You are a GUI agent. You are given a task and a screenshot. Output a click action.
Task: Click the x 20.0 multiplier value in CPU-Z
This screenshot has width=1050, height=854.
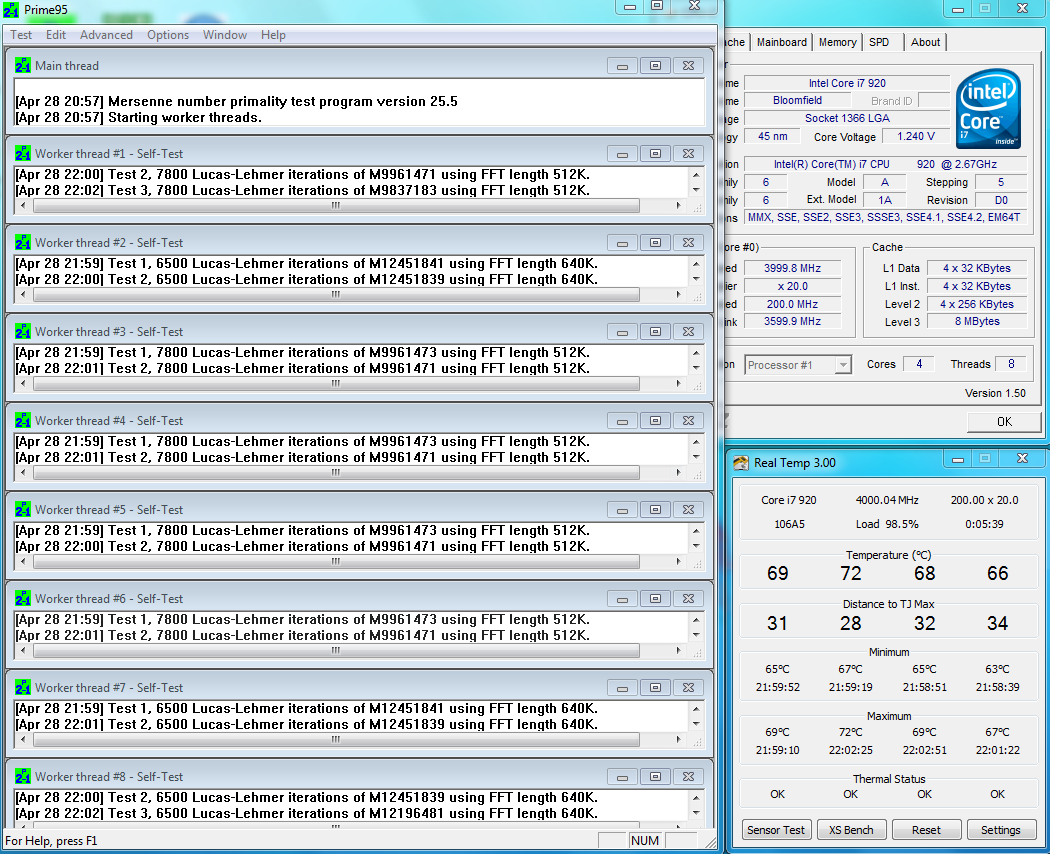792,286
